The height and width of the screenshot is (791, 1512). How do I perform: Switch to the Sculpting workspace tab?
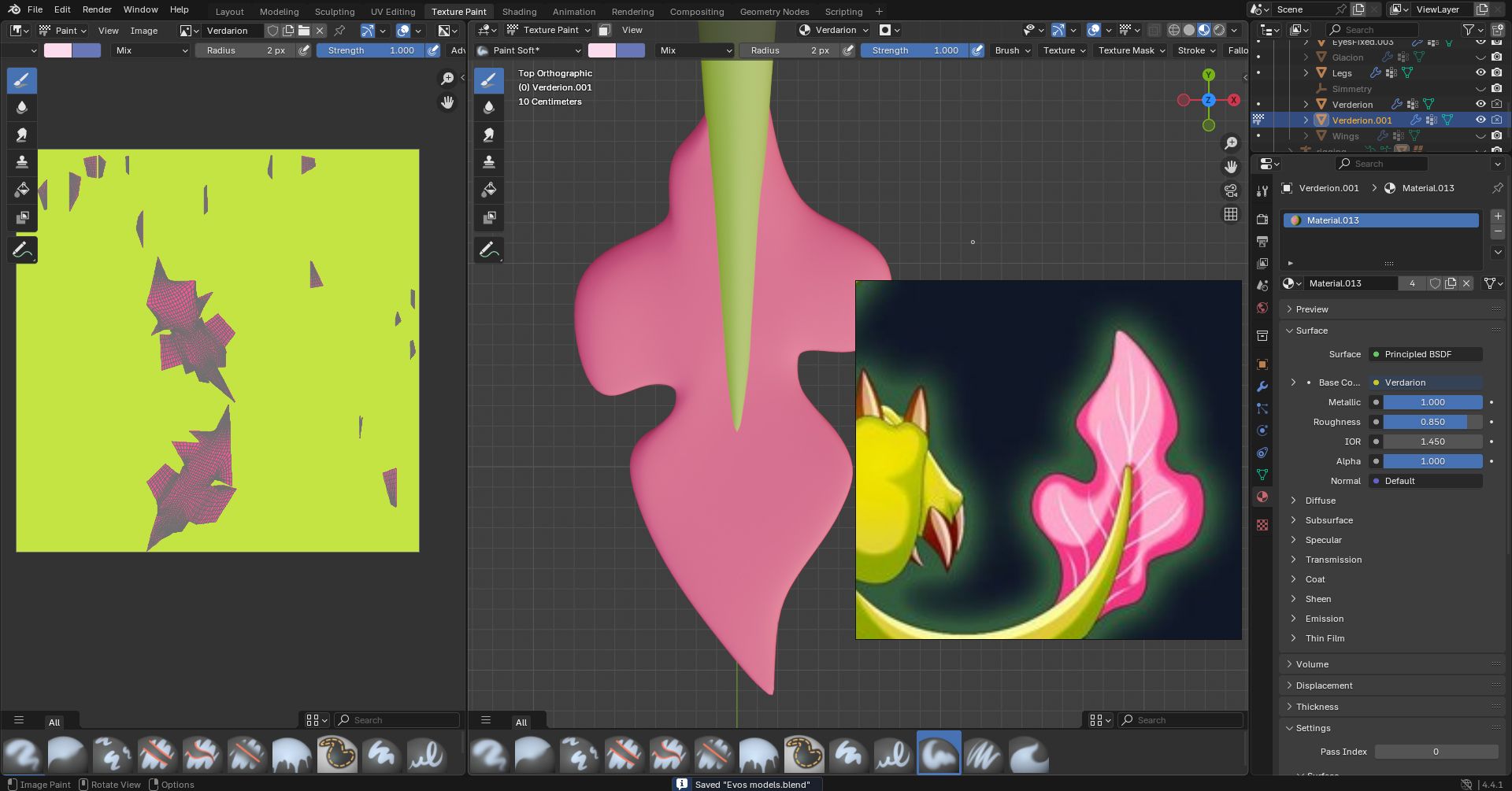(335, 12)
